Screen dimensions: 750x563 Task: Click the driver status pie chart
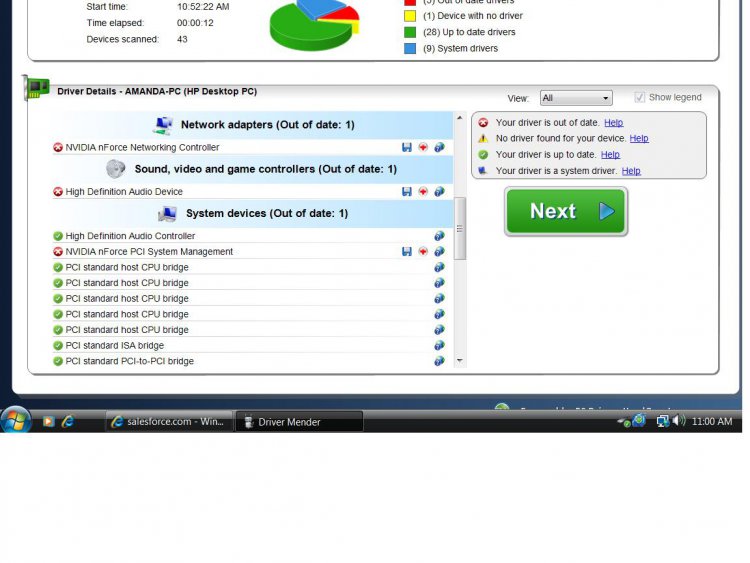click(314, 24)
